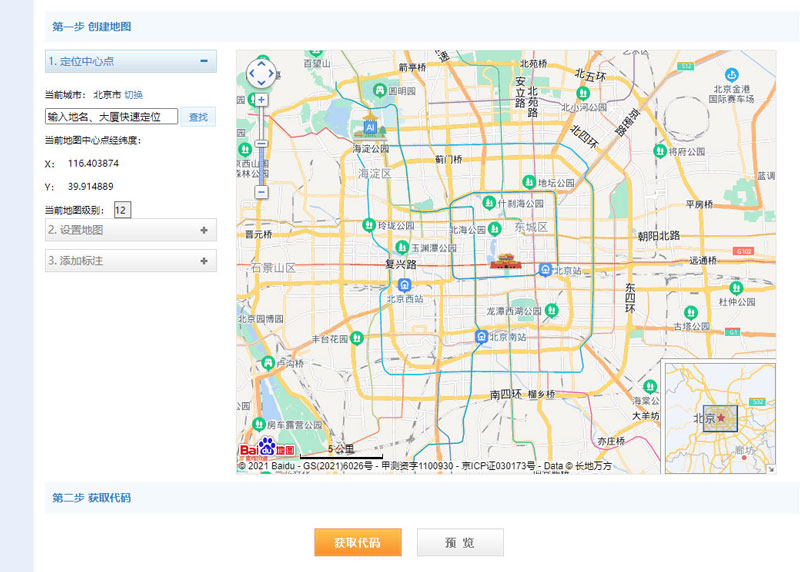
Task: Click the 北海公园 park icon
Action: click(494, 229)
